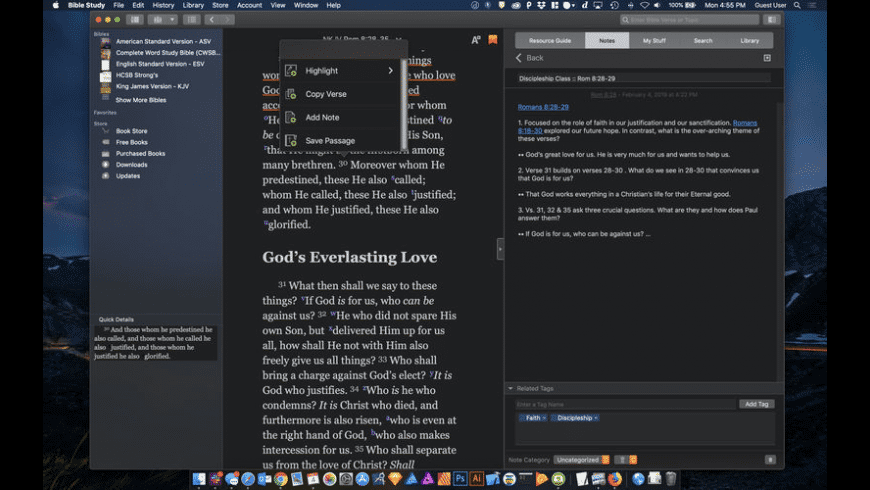Toggle the left sidebar panel button

(x=134, y=19)
